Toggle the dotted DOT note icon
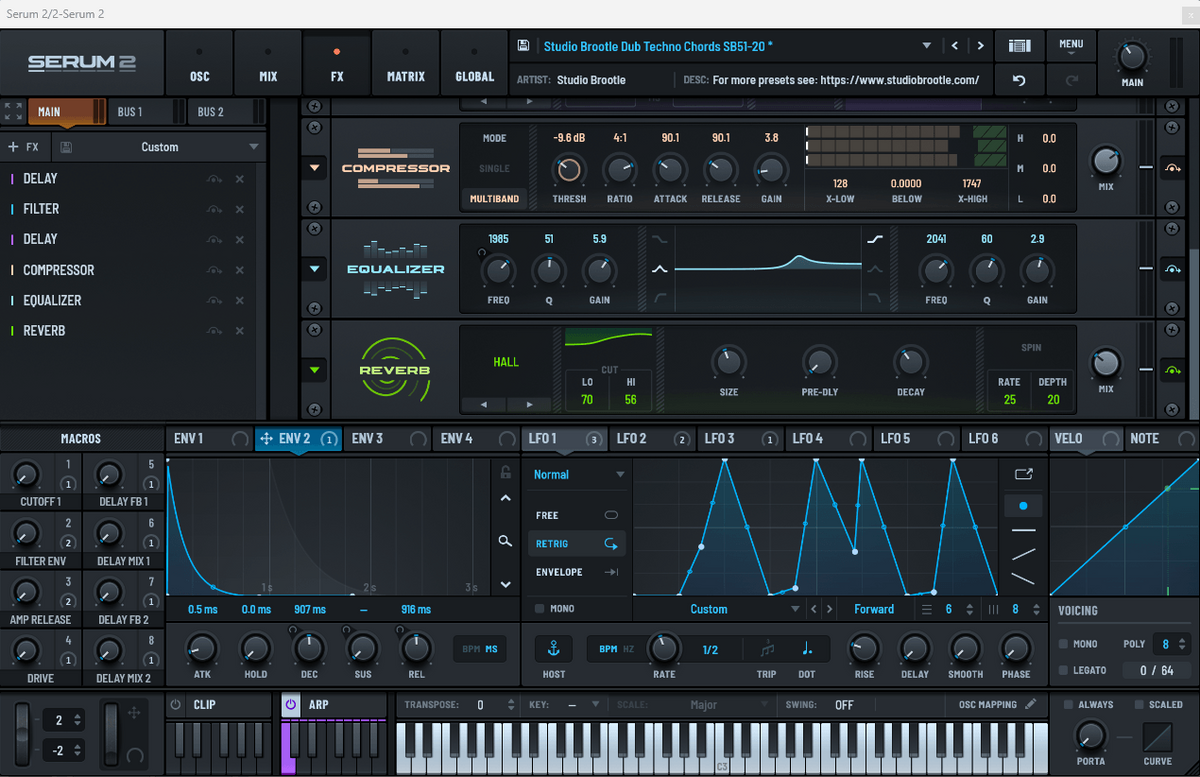Image resolution: width=1200 pixels, height=777 pixels. (807, 649)
